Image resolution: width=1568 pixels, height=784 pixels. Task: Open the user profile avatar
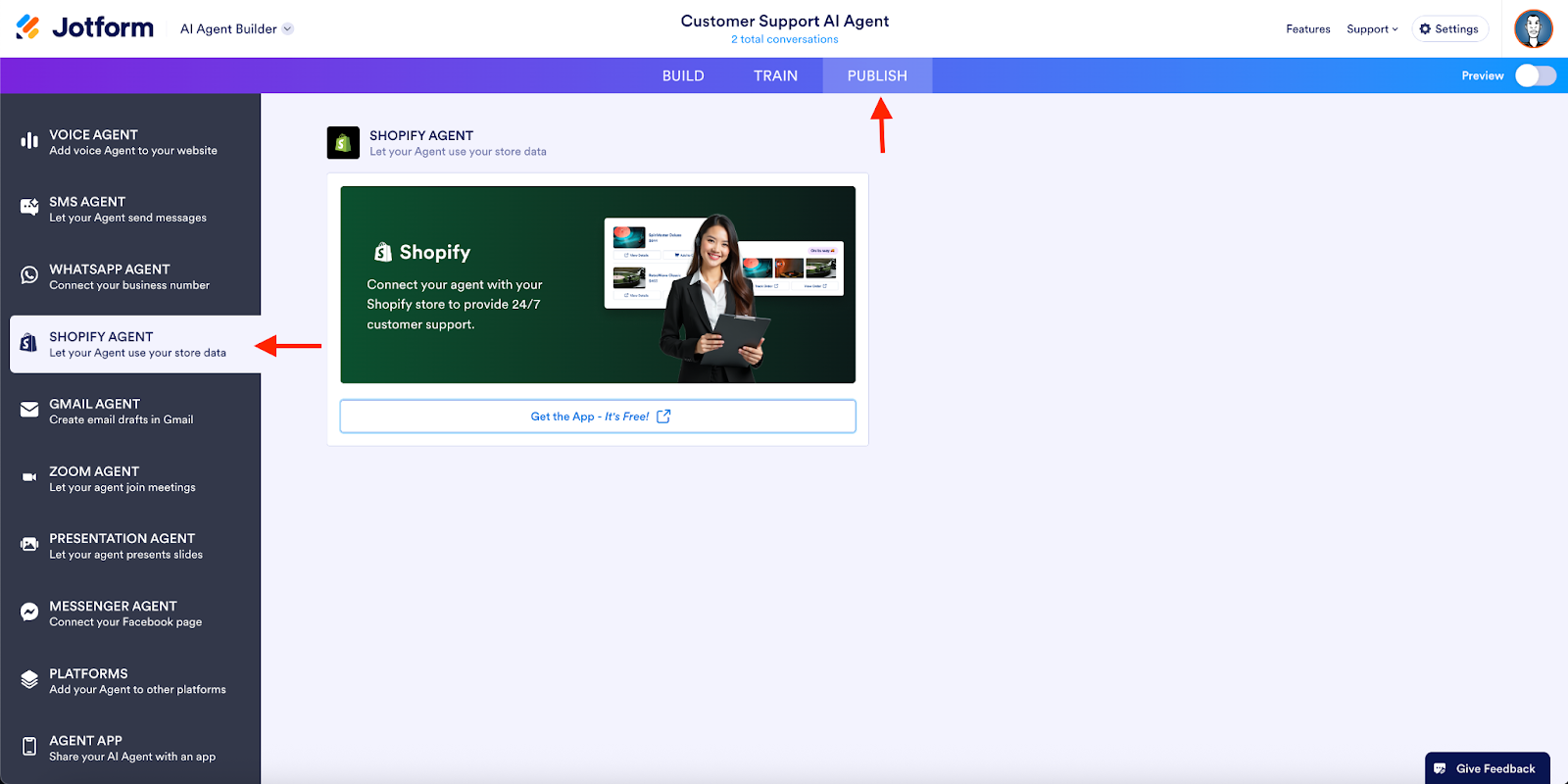tap(1534, 28)
